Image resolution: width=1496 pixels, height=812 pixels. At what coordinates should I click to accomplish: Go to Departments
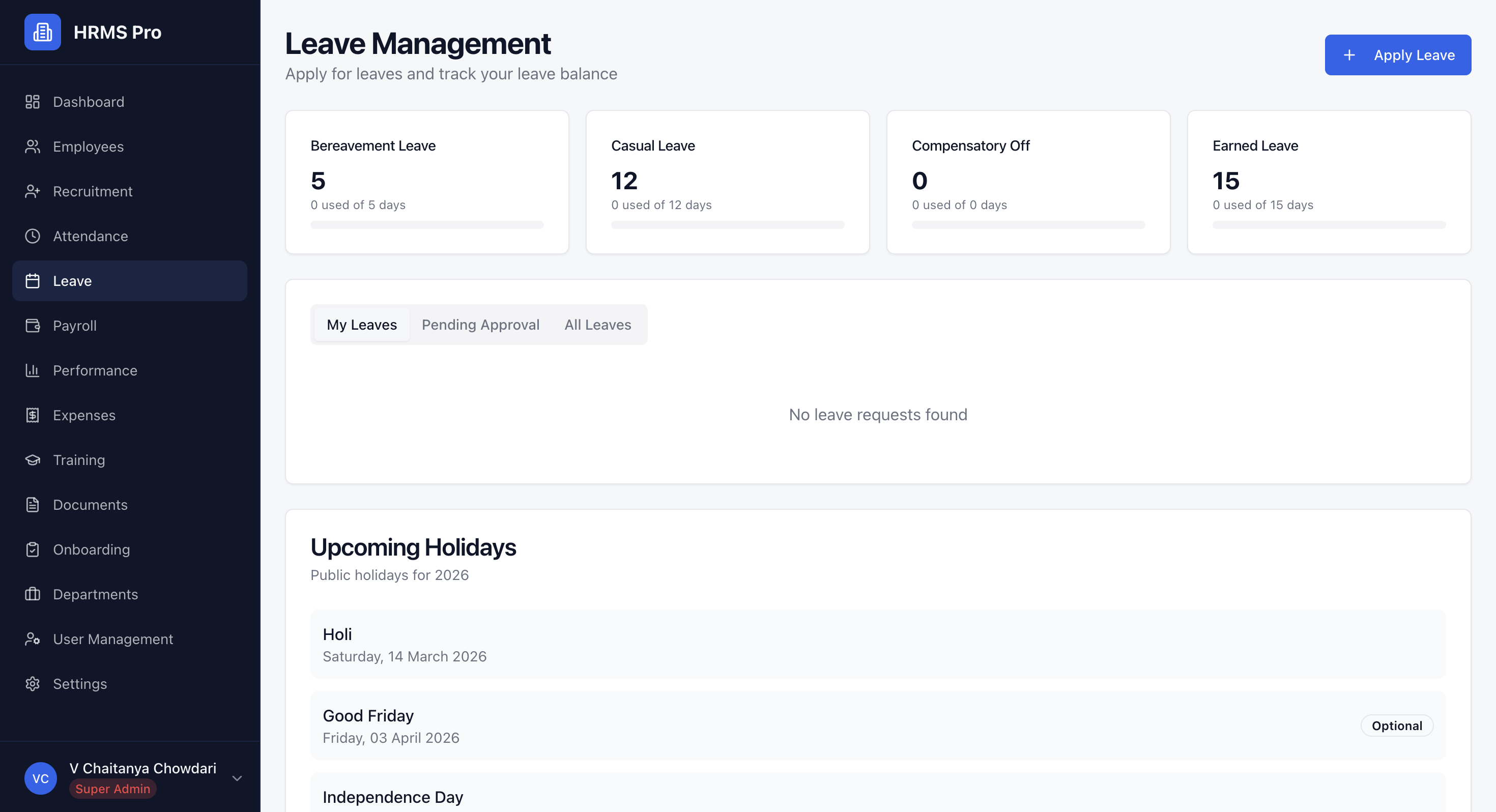[130, 594]
